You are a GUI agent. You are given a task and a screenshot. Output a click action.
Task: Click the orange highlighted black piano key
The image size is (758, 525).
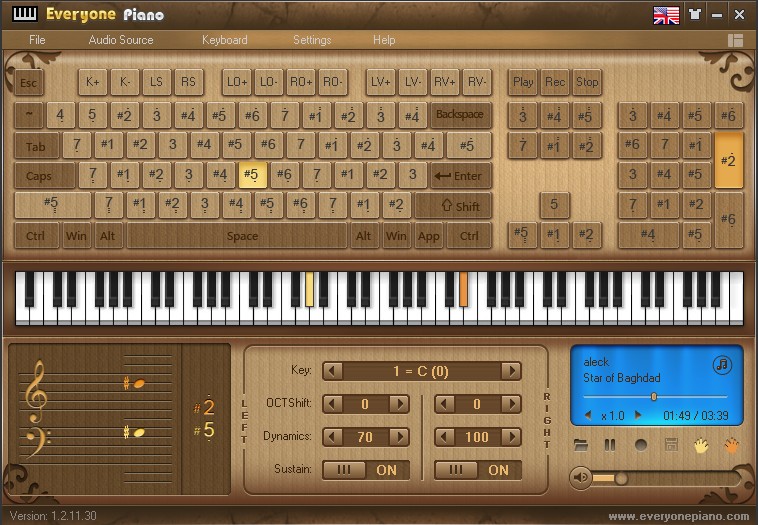(x=463, y=289)
